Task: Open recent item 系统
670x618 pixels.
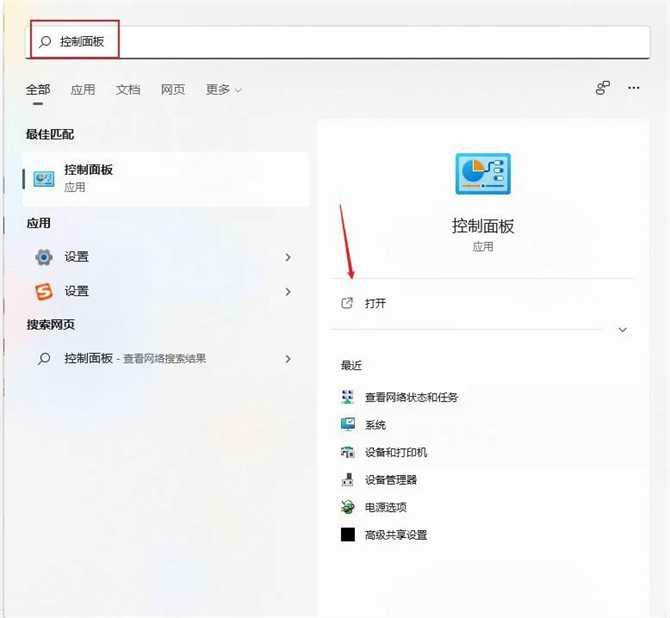Action: 375,425
